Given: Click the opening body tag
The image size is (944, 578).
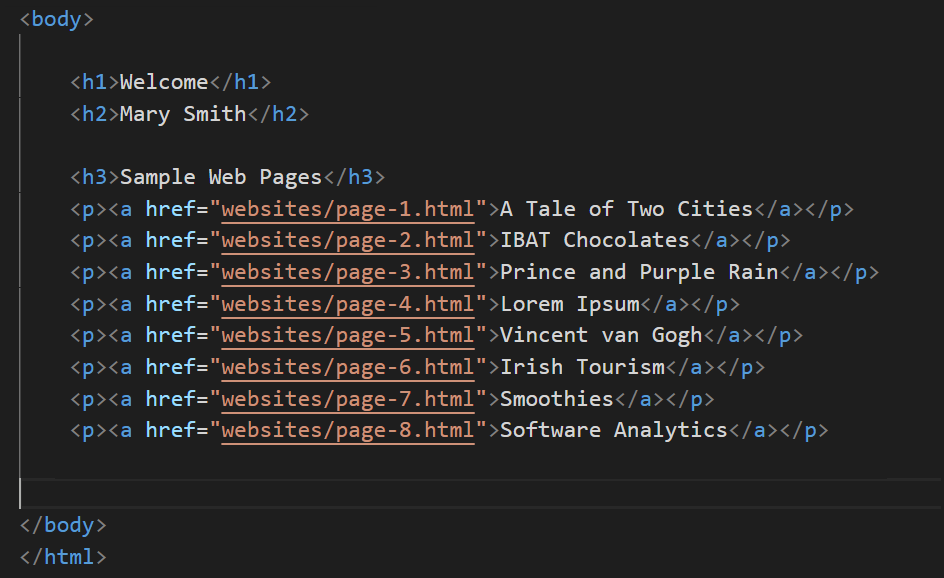Looking at the screenshot, I should point(56,19).
